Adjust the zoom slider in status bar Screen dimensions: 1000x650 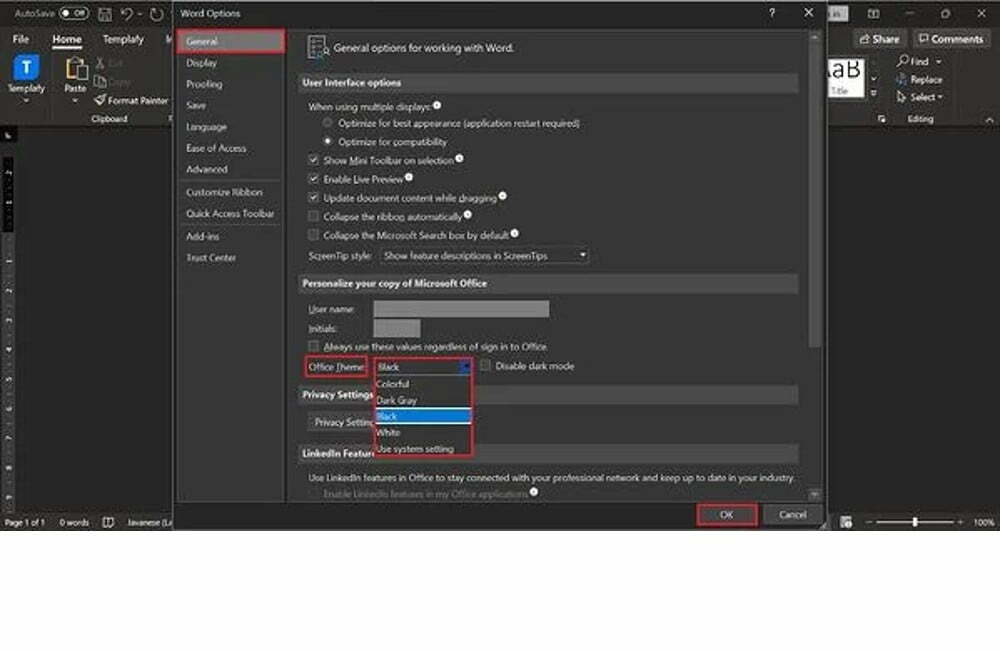click(x=915, y=523)
